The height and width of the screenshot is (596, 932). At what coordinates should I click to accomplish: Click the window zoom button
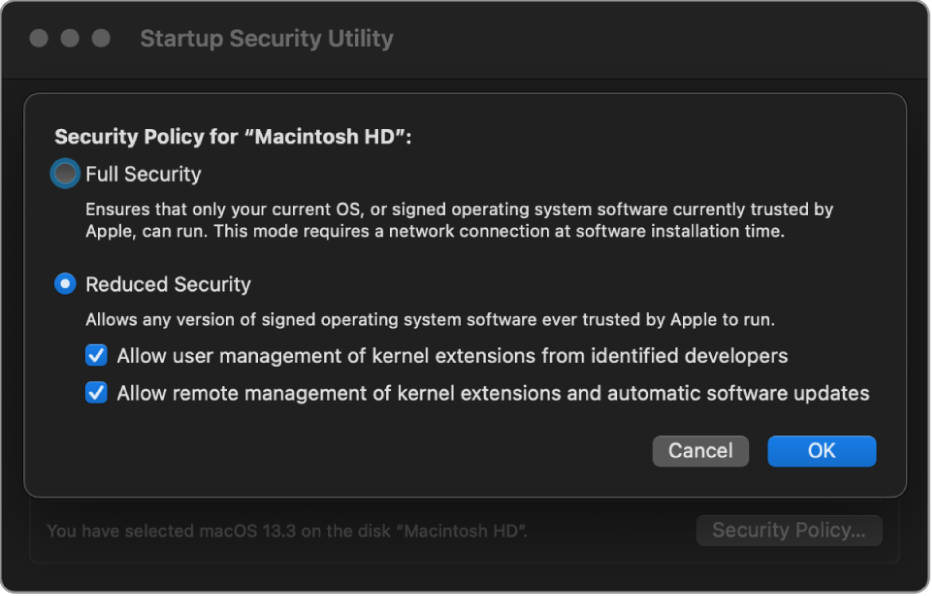pyautogui.click(x=101, y=39)
